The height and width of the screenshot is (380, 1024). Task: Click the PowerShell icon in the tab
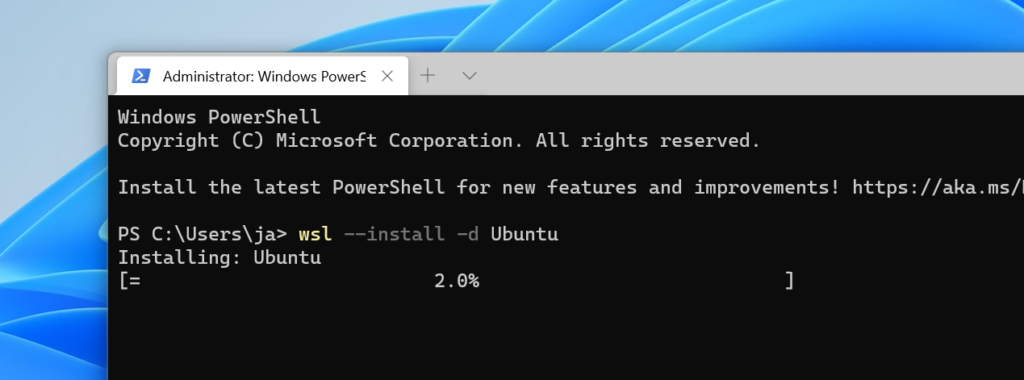pyautogui.click(x=141, y=76)
